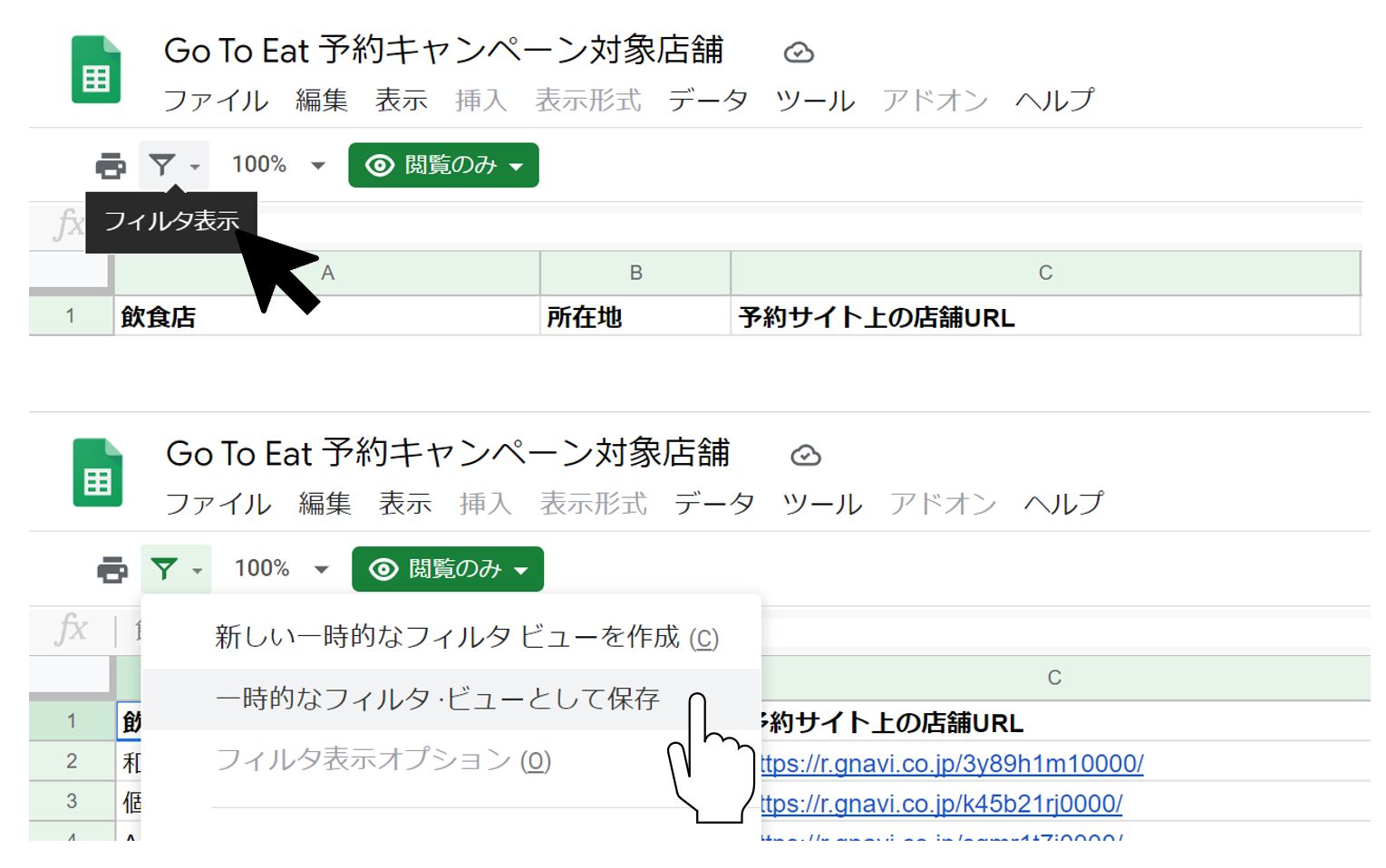1386x868 pixels.
Task: Click the 飲食店 cell in top sheet
Action: 327,316
